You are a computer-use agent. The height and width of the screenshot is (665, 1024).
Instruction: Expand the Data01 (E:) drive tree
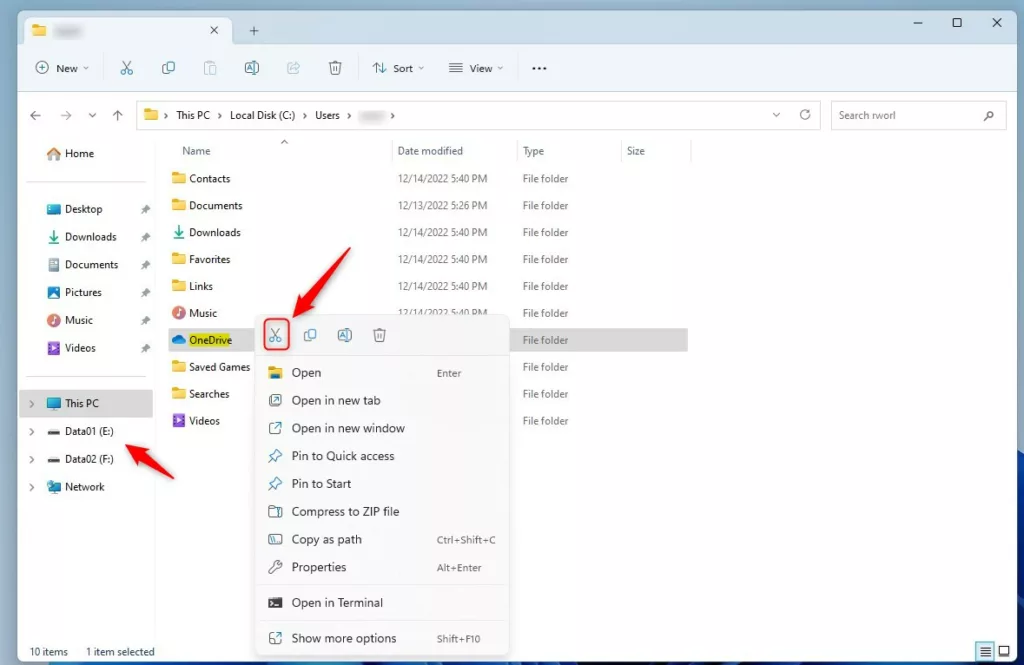(32, 432)
